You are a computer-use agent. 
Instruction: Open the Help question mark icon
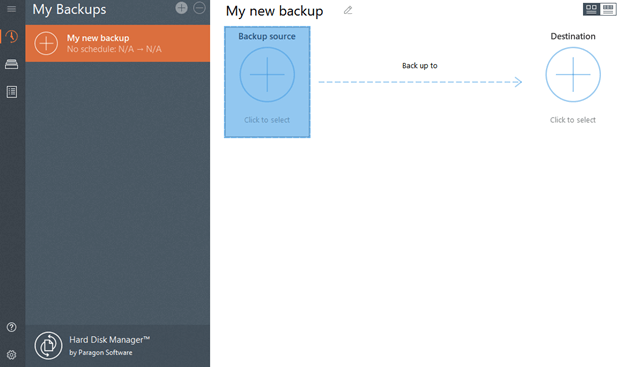12,327
